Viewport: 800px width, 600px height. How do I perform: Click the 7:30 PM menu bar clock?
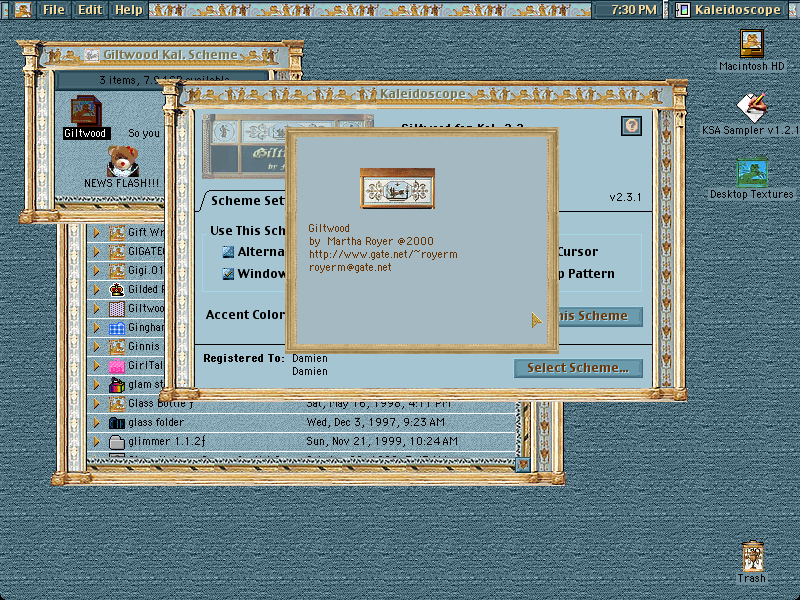pos(634,10)
